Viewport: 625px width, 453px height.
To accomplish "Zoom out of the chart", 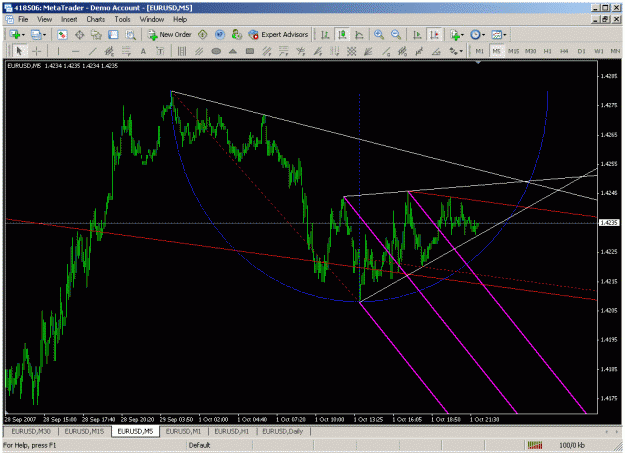I will (396, 35).
